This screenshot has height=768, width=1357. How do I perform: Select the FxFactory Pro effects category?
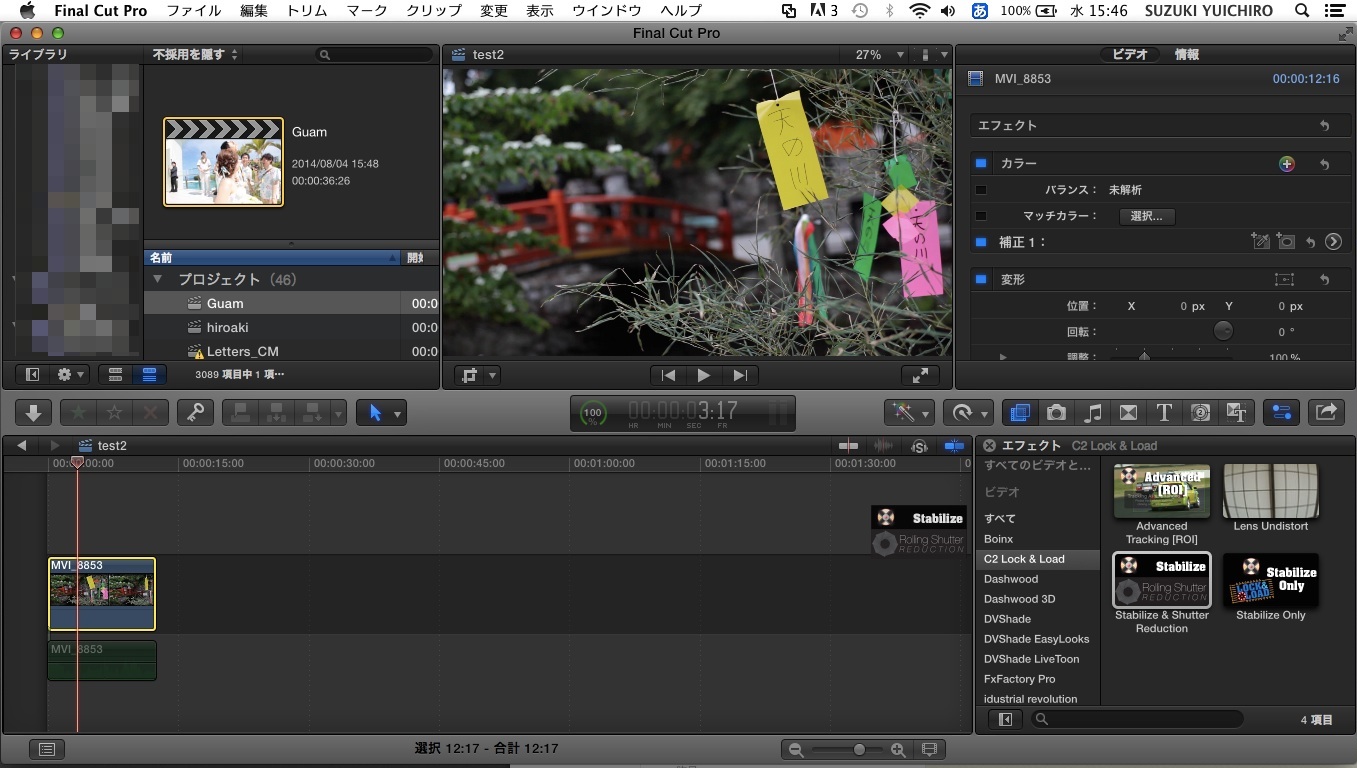click(x=1019, y=679)
